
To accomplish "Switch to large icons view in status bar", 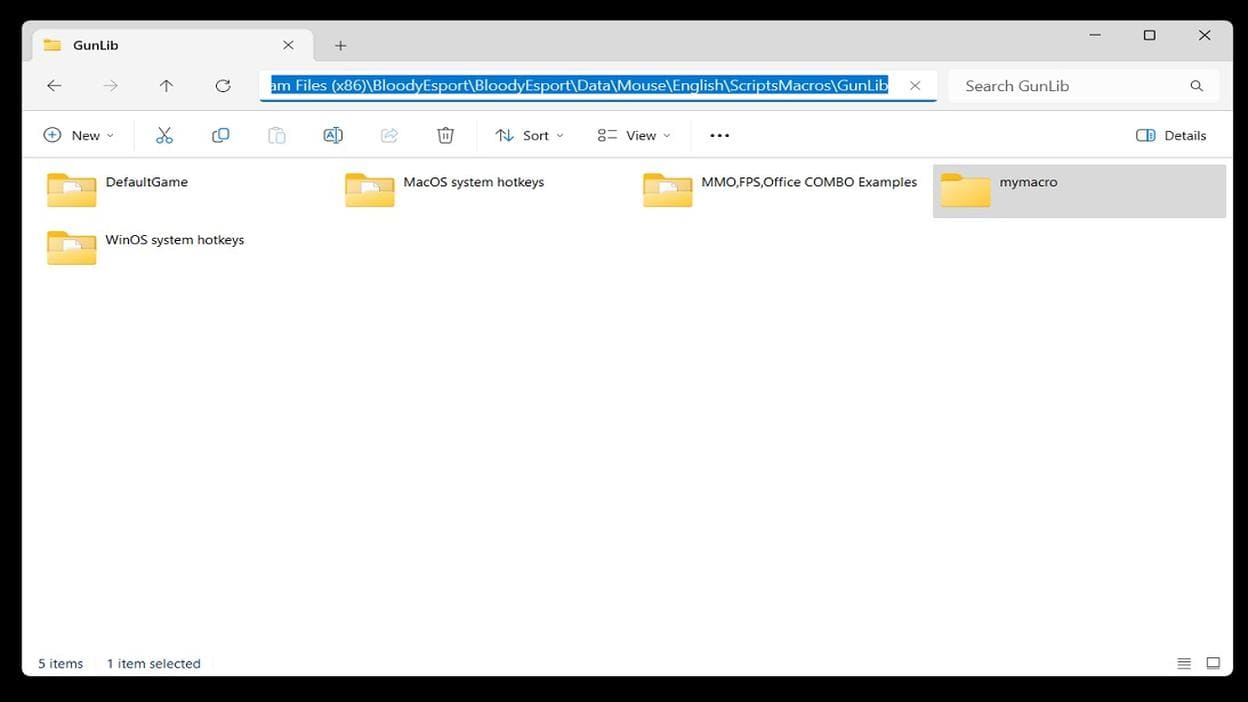I will (1213, 663).
